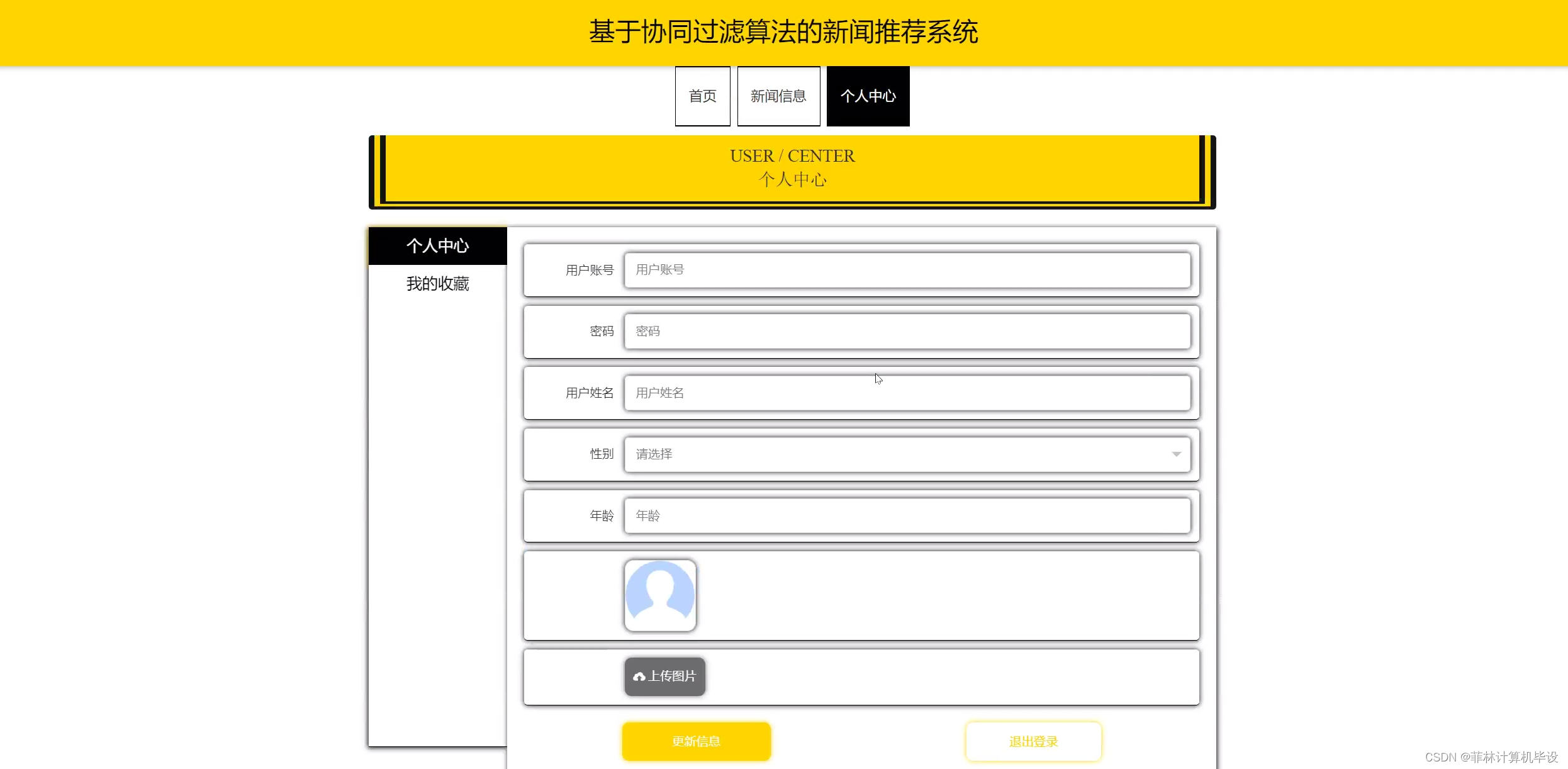
Task: Click the 用户账号 field label
Action: tap(589, 271)
